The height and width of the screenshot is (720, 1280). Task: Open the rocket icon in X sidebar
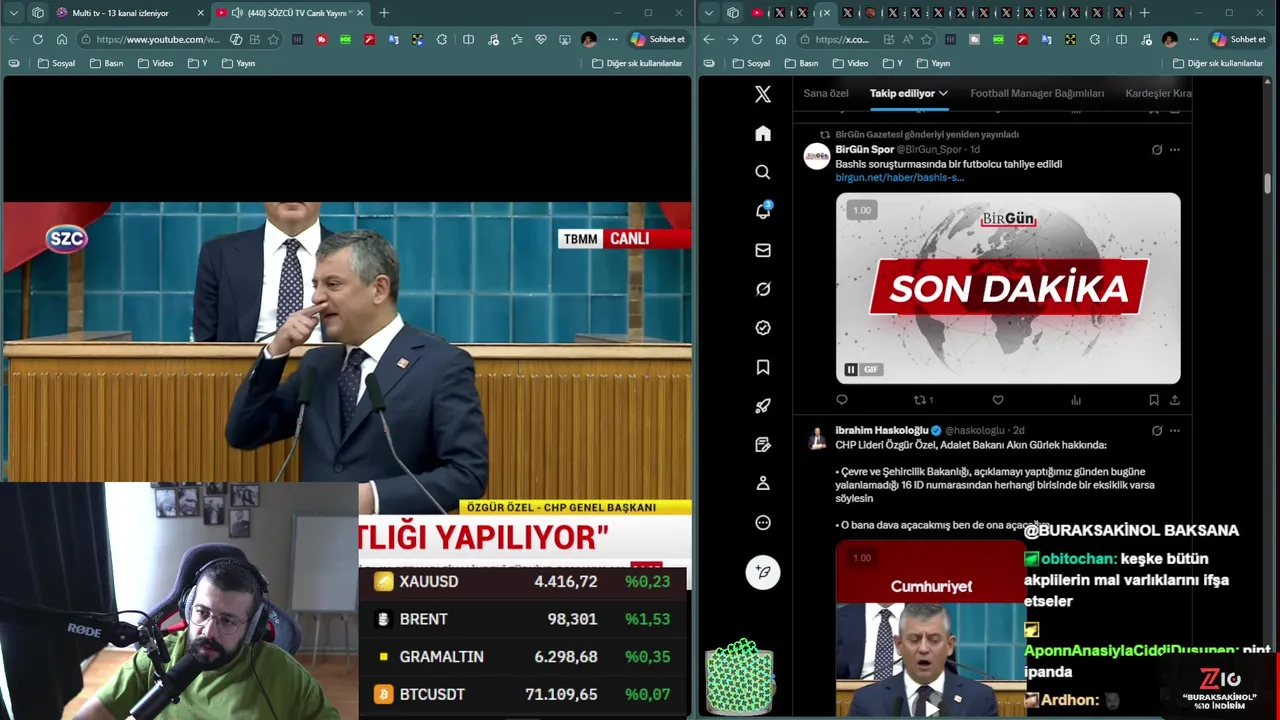[763, 406]
